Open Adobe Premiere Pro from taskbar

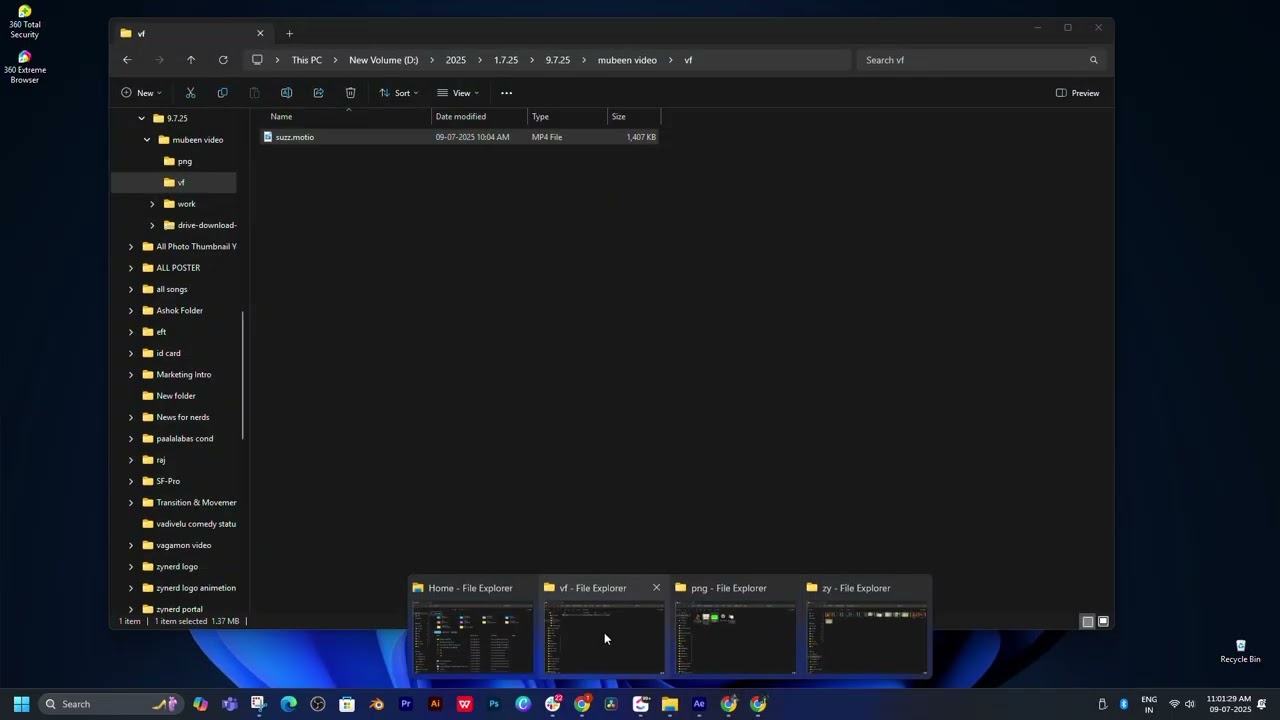click(x=405, y=704)
